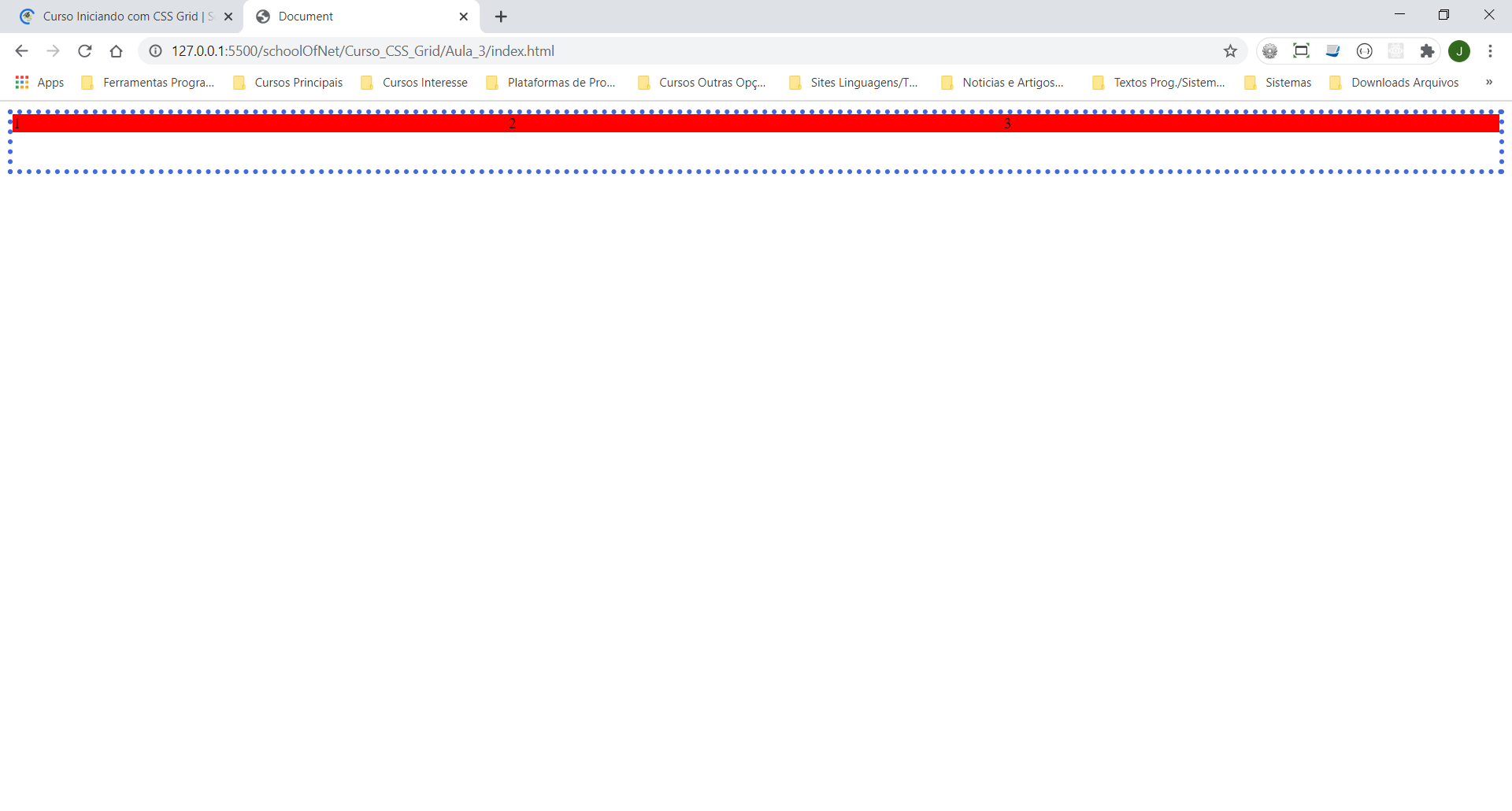Open the Apps shortcut in bookmarks bar
Image resolution: width=1512 pixels, height=811 pixels.
[40, 83]
